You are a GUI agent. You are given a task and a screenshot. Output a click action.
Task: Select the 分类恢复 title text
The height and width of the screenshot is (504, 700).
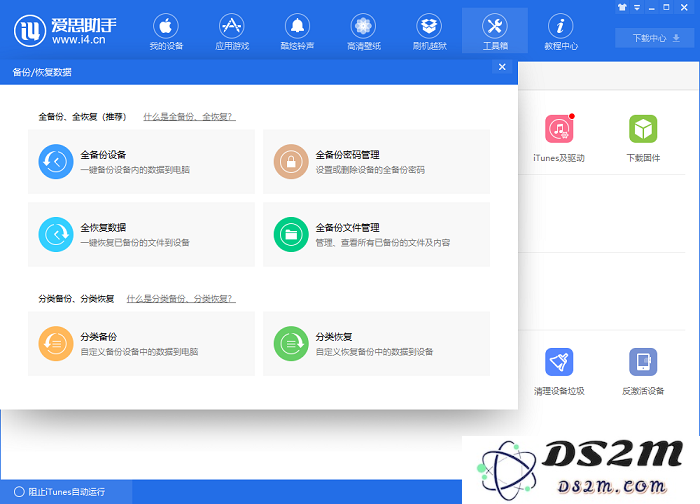pyautogui.click(x=334, y=337)
